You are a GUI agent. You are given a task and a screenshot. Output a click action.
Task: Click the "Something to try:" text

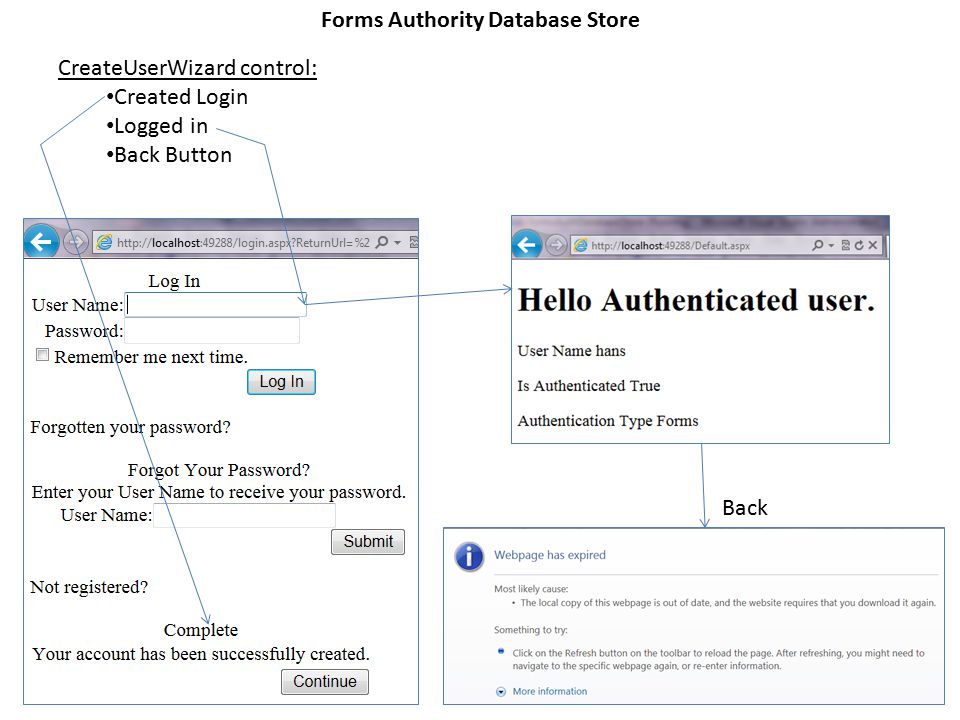tap(531, 630)
